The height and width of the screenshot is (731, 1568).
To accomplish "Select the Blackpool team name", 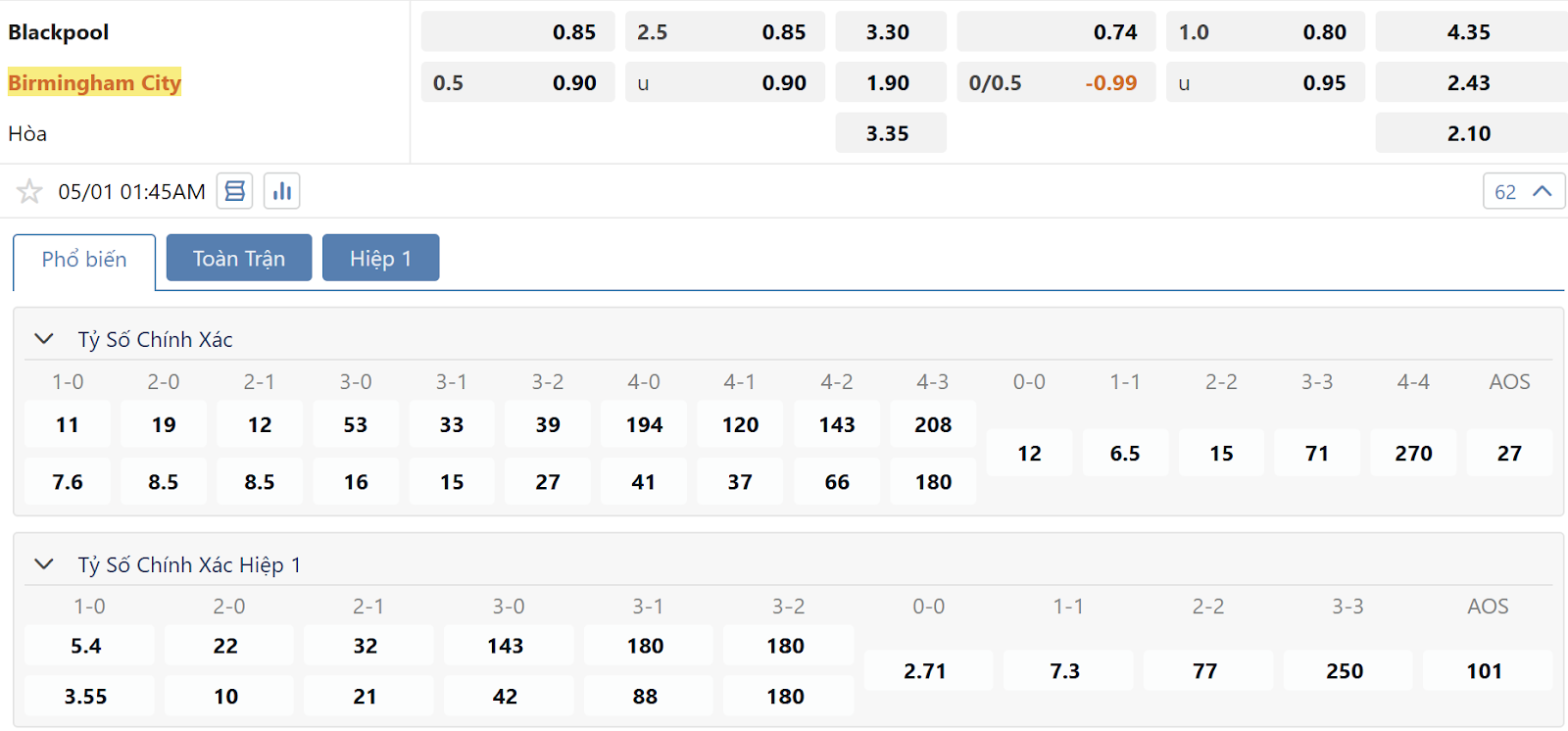I will [x=59, y=32].
